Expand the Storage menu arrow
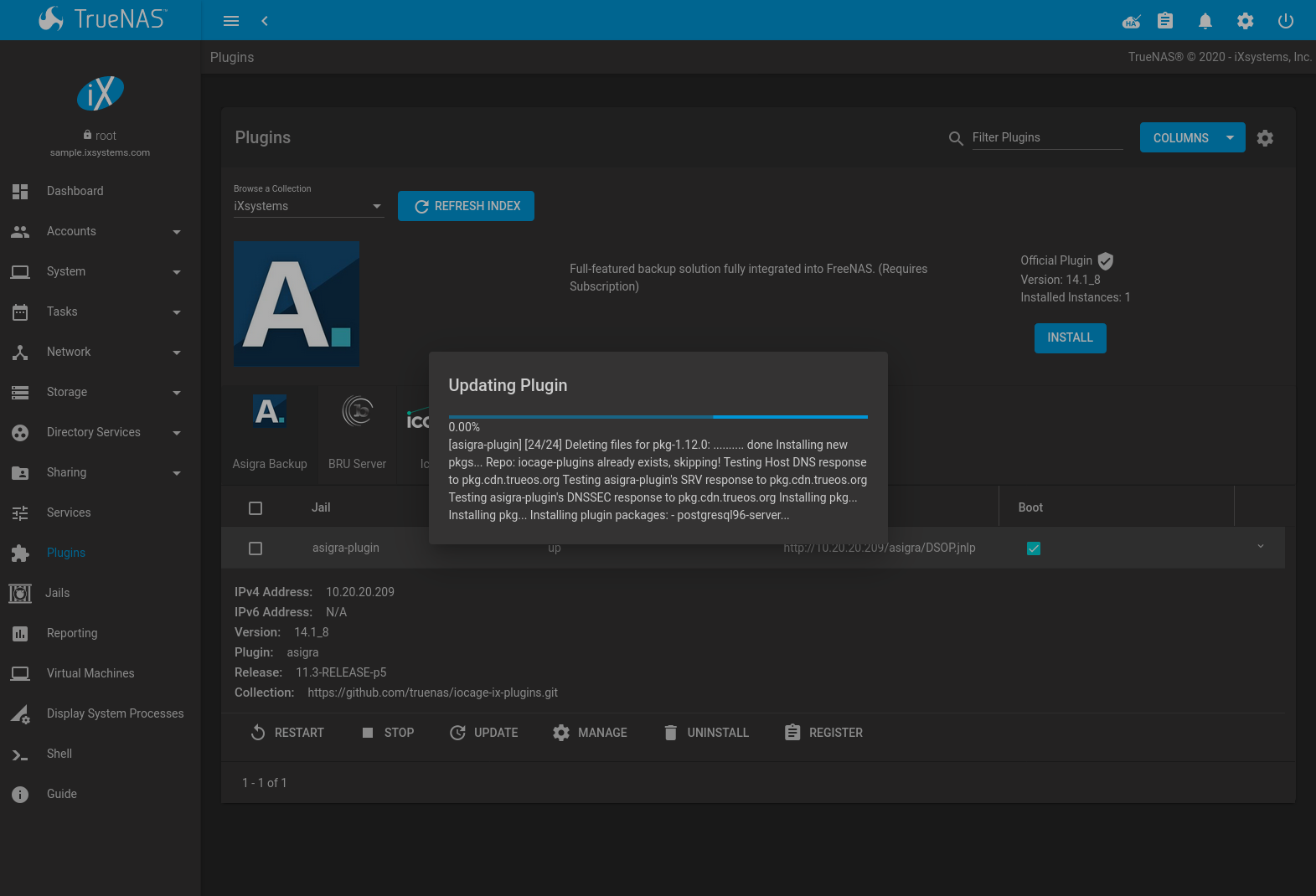 (x=177, y=393)
